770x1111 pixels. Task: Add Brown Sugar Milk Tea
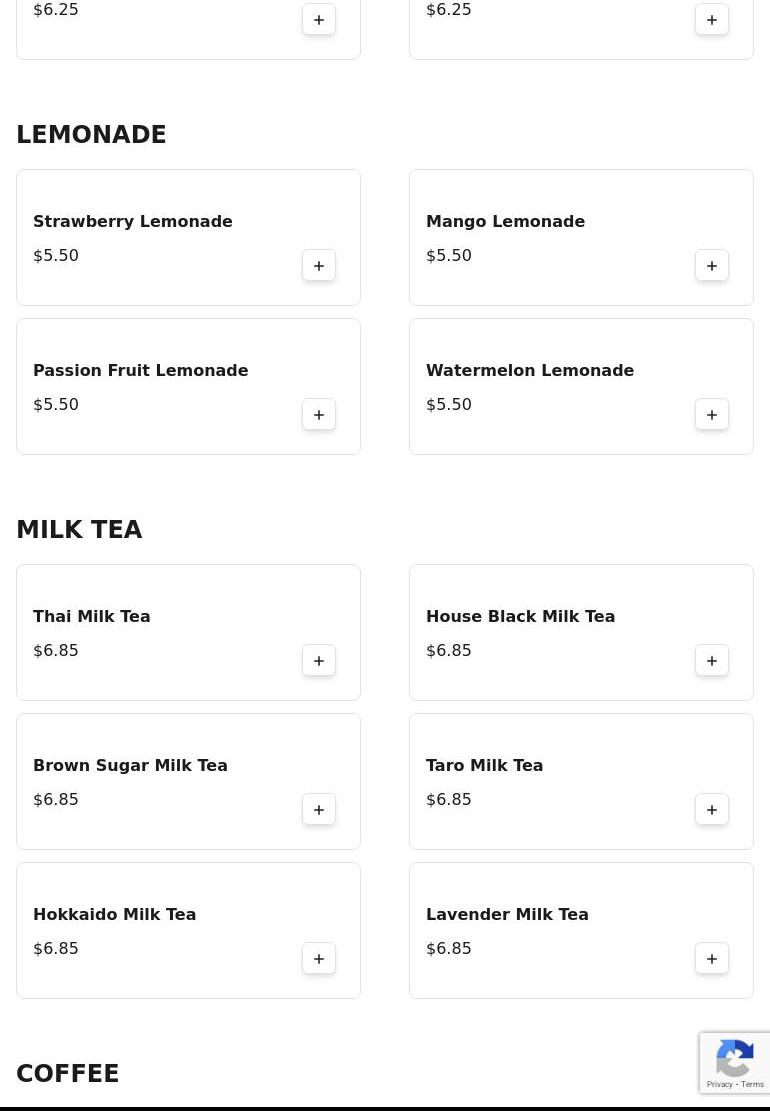tap(319, 809)
